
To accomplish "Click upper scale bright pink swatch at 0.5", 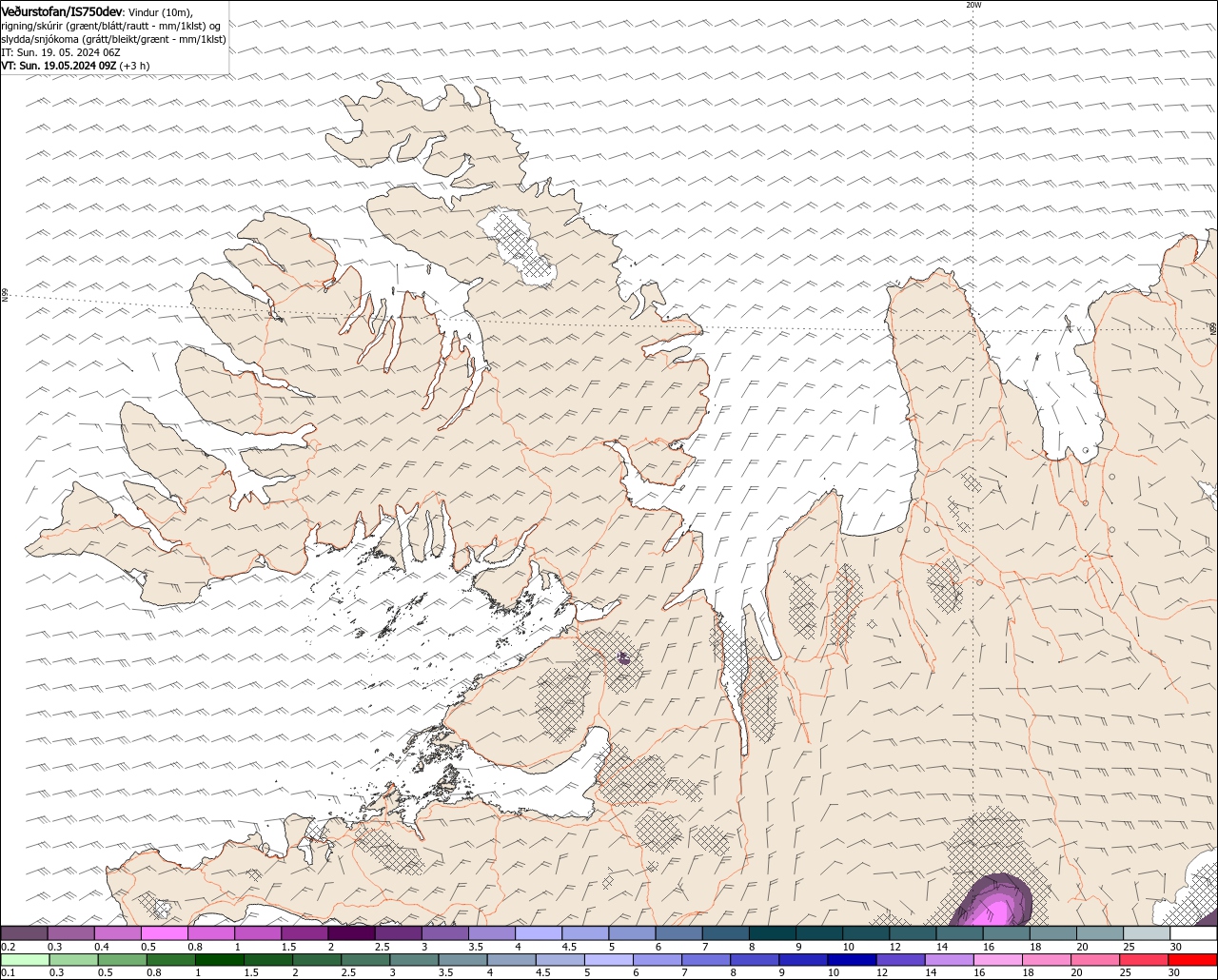I will pos(164,933).
